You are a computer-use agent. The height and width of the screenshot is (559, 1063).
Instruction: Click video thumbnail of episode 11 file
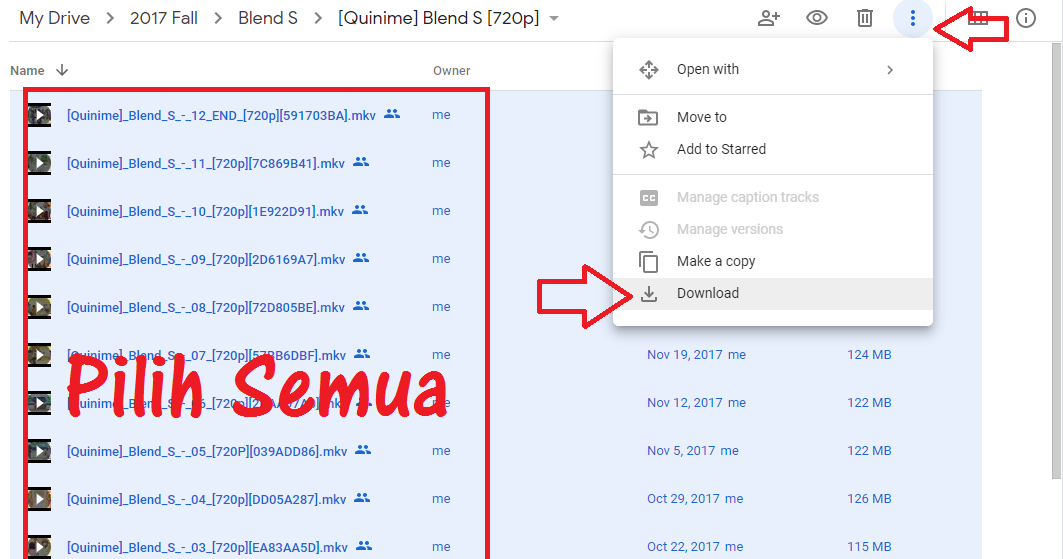click(x=39, y=163)
